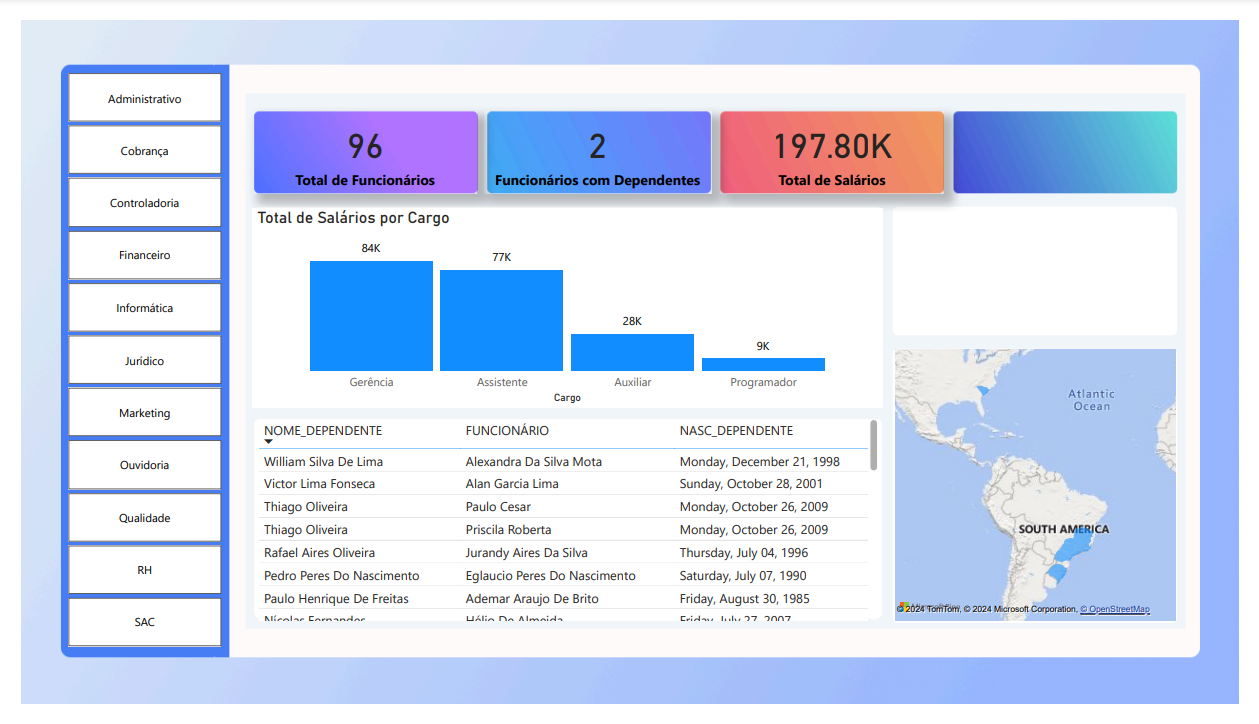Select Marketing from the department list
The width and height of the screenshot is (1259, 724).
pyautogui.click(x=145, y=413)
